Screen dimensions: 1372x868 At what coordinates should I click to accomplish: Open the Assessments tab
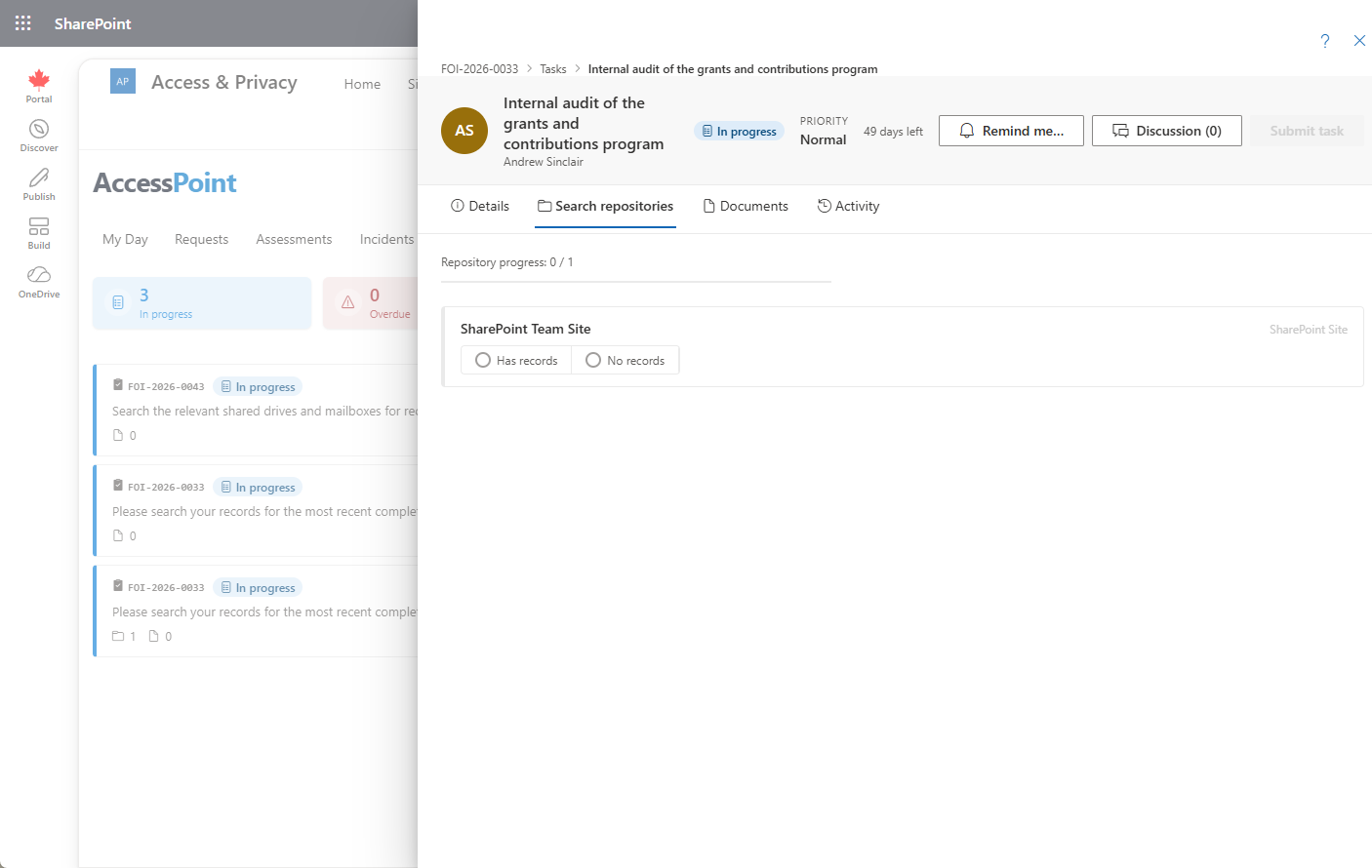coord(294,240)
